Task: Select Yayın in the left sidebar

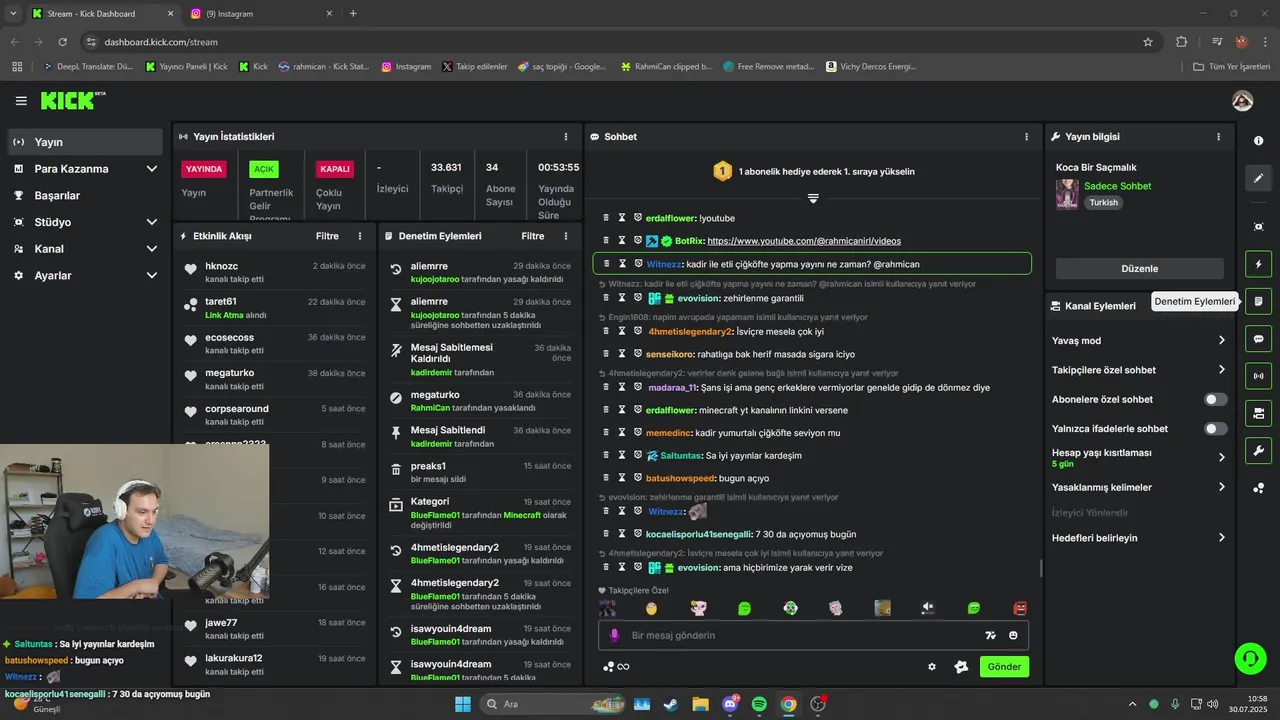Action: (x=85, y=142)
